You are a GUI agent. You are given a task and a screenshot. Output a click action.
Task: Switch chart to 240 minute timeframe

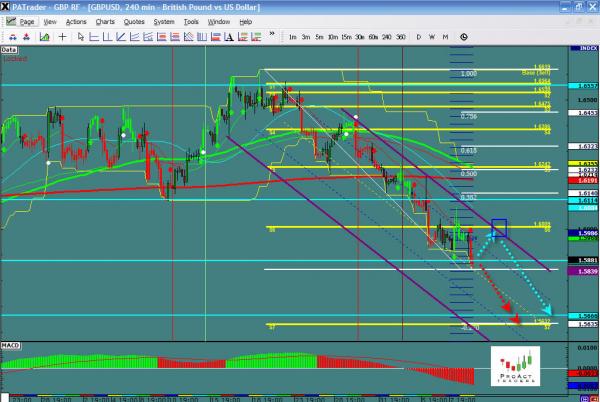coord(387,36)
